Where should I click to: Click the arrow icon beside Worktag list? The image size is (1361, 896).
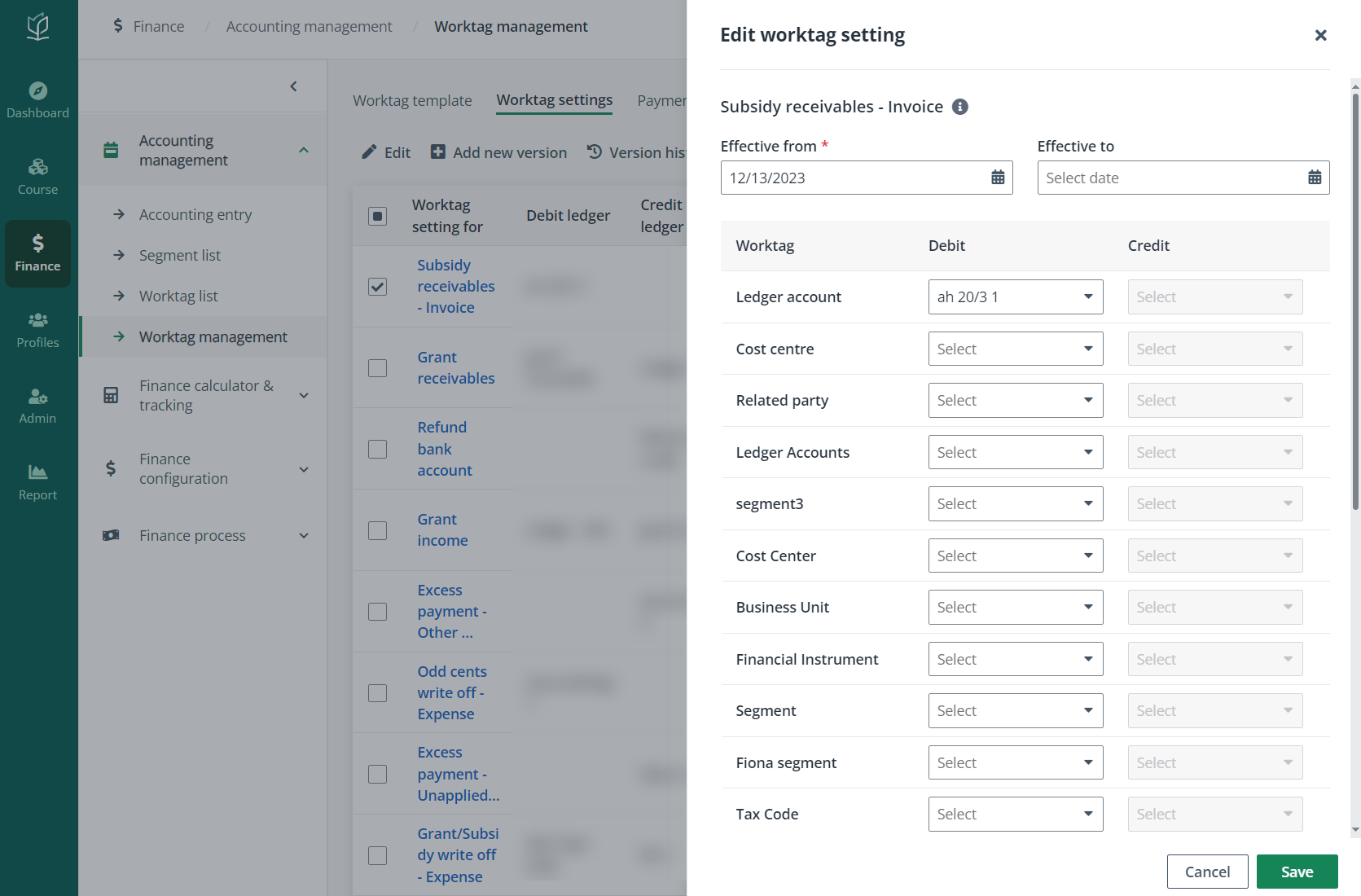(119, 296)
